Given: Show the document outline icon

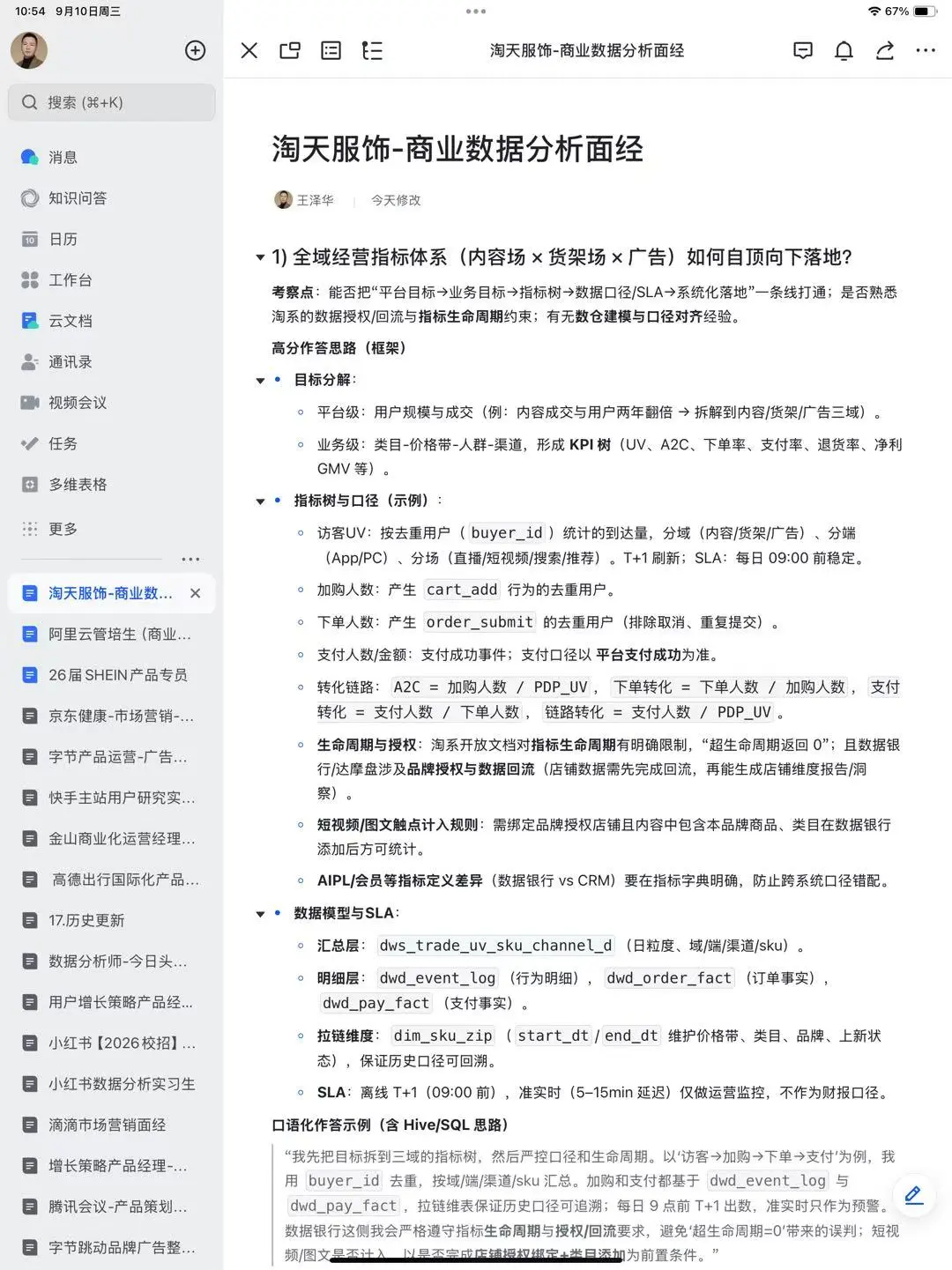Looking at the screenshot, I should [x=372, y=50].
